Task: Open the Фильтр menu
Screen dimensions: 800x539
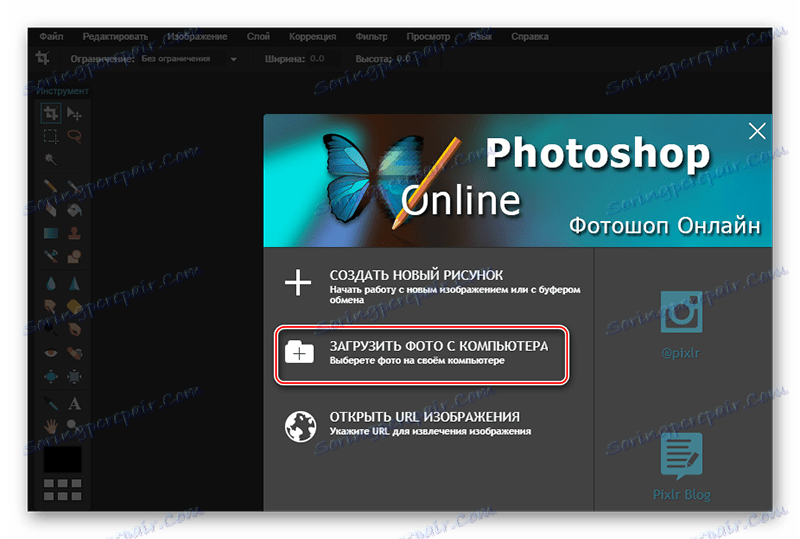Action: click(x=371, y=37)
